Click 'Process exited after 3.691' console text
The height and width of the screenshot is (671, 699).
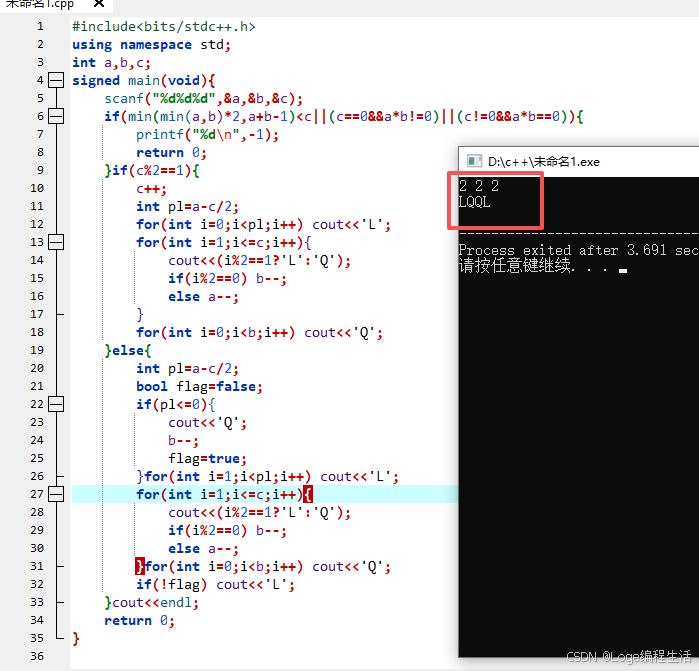[x=563, y=250]
